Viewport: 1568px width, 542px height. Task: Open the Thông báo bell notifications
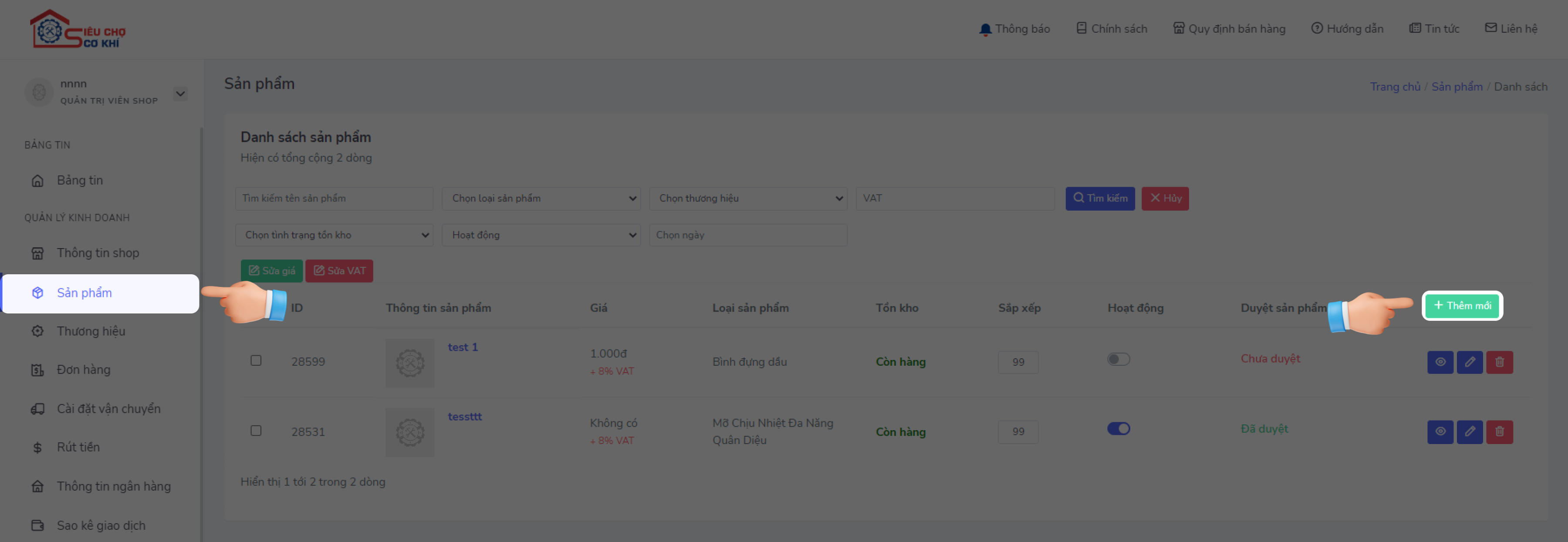coord(1014,29)
